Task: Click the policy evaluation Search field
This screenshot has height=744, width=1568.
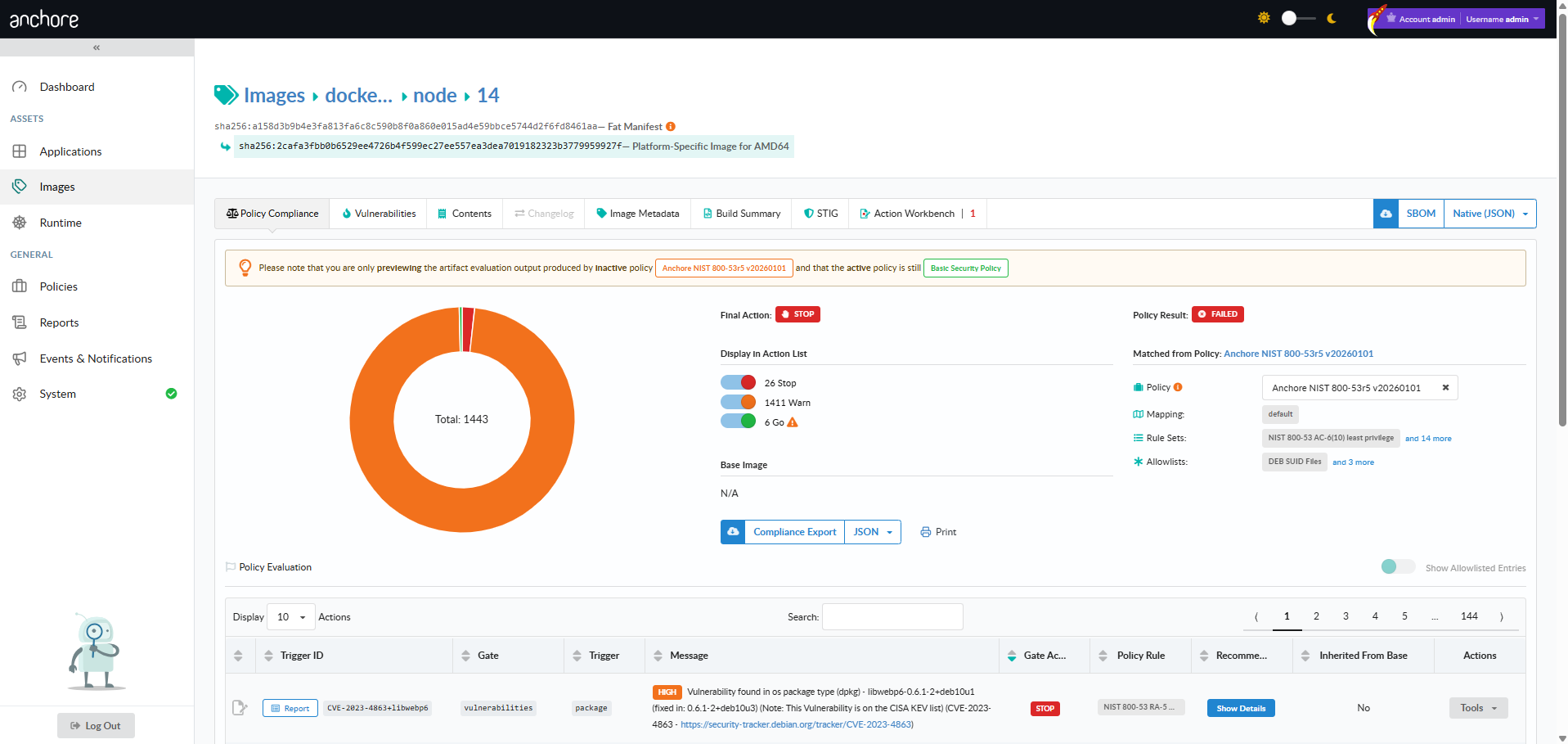Action: (x=892, y=617)
